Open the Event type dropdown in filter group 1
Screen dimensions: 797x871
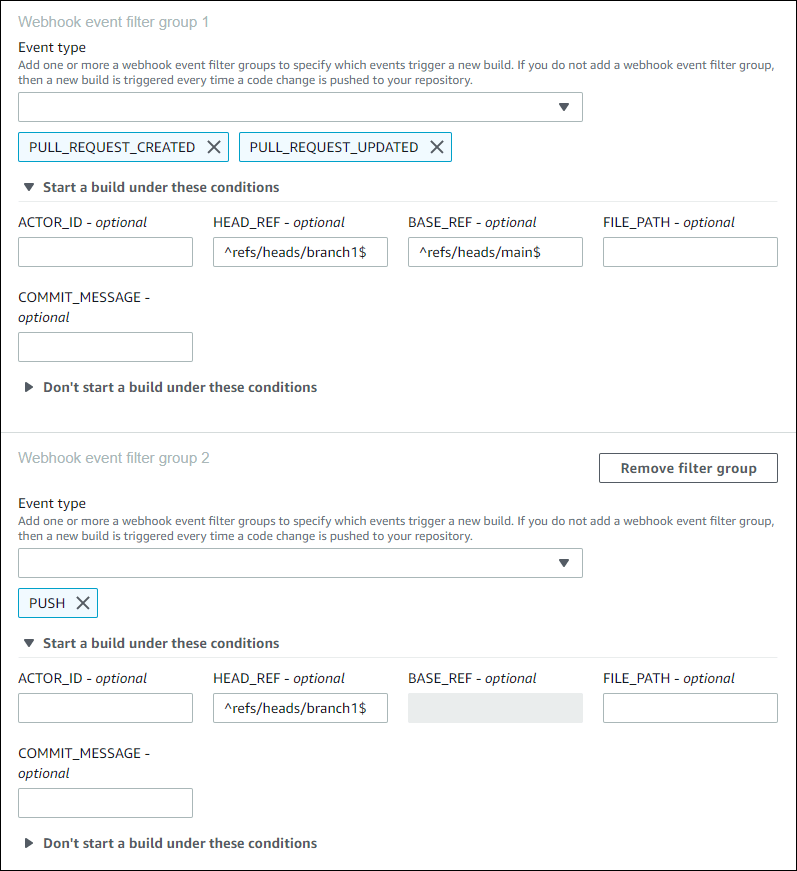[x=300, y=106]
